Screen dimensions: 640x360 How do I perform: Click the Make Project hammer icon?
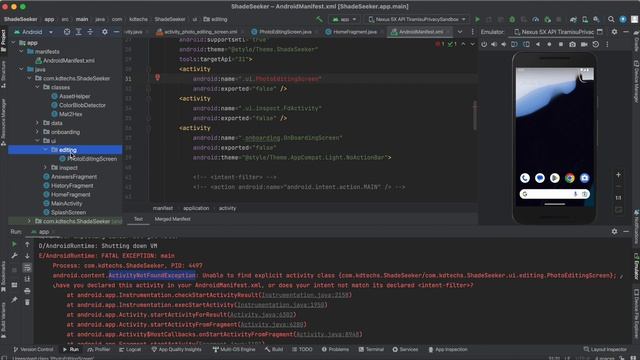[319, 19]
